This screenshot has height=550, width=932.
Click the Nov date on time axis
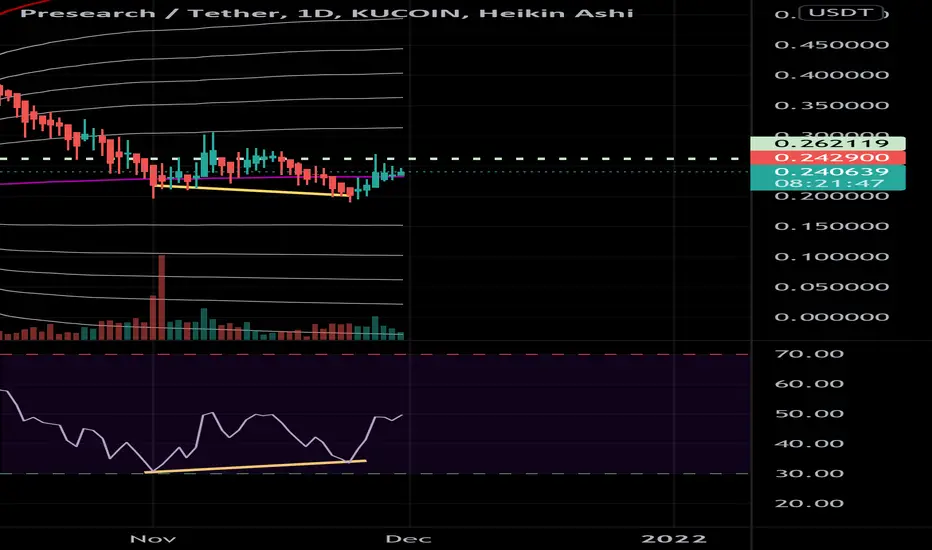(153, 539)
